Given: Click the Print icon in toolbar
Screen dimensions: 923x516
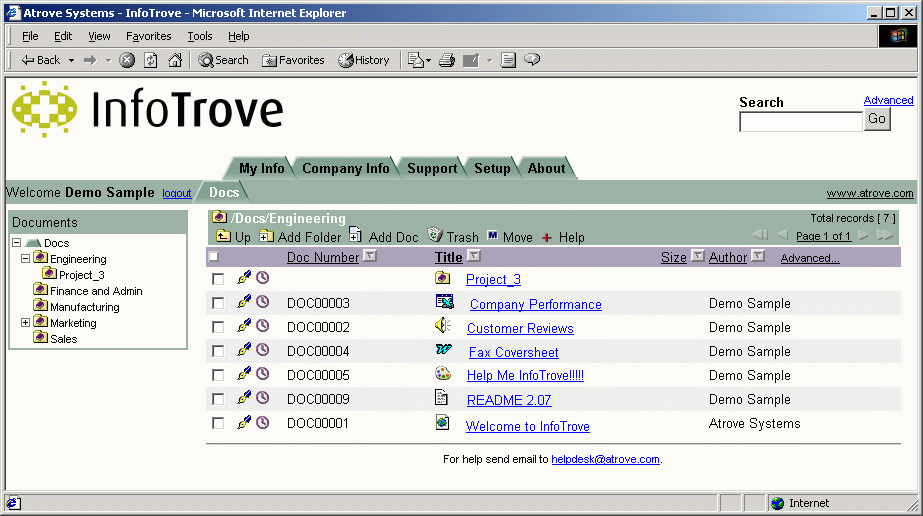Looking at the screenshot, I should click(447, 60).
